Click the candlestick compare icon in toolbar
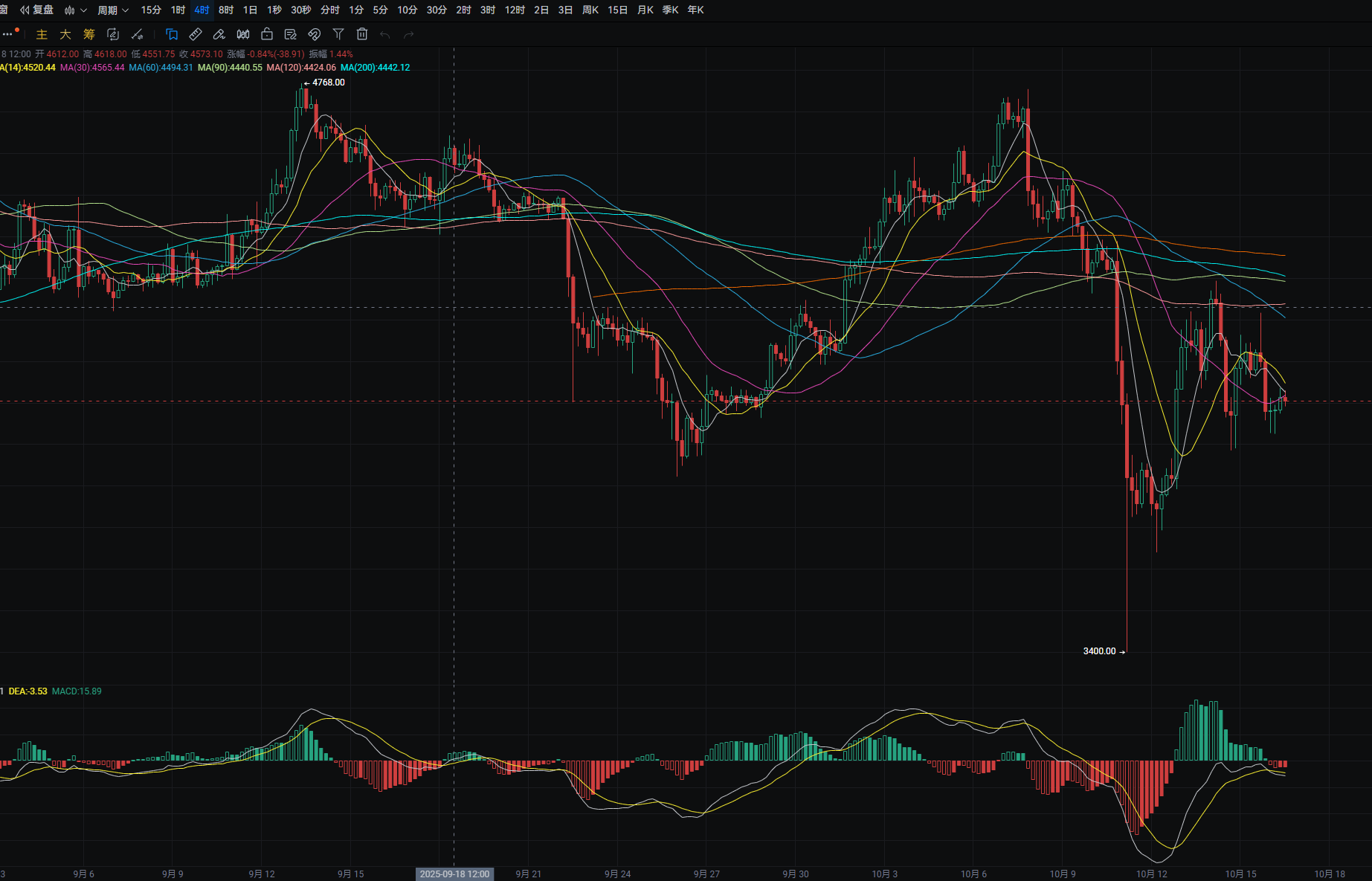 [243, 34]
